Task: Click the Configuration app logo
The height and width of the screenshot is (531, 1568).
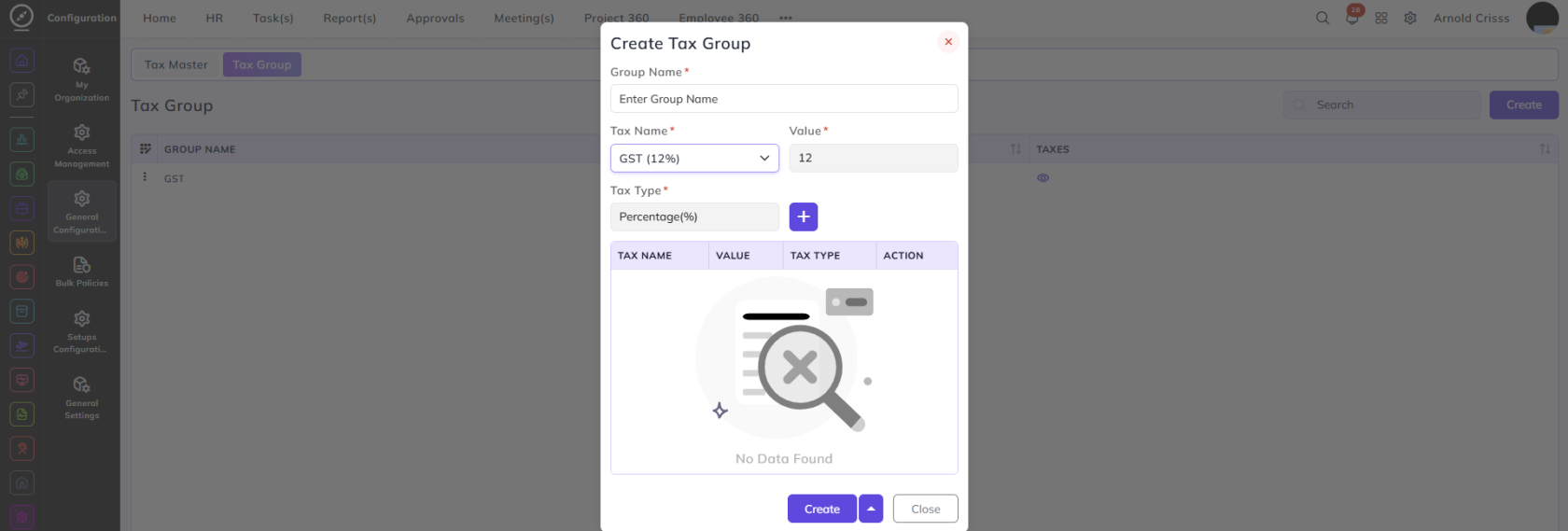Action: click(21, 17)
